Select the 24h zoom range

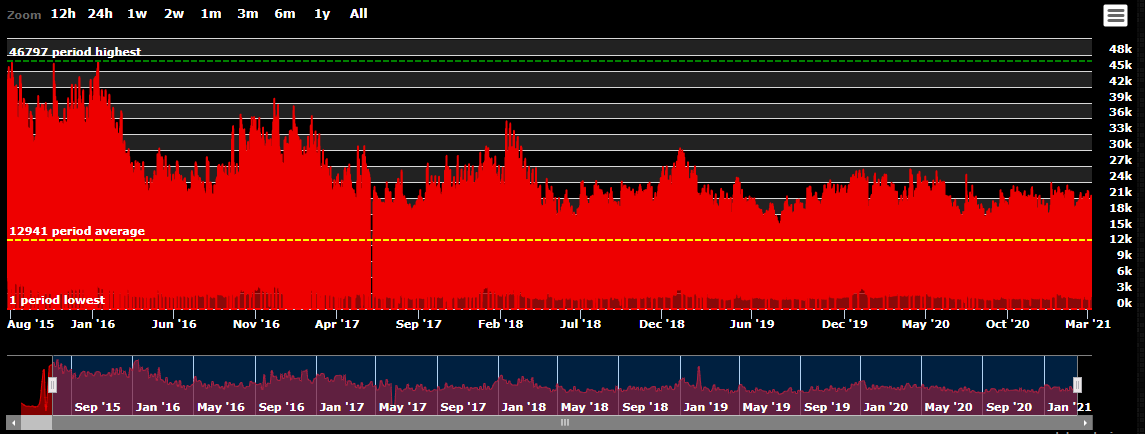click(100, 14)
